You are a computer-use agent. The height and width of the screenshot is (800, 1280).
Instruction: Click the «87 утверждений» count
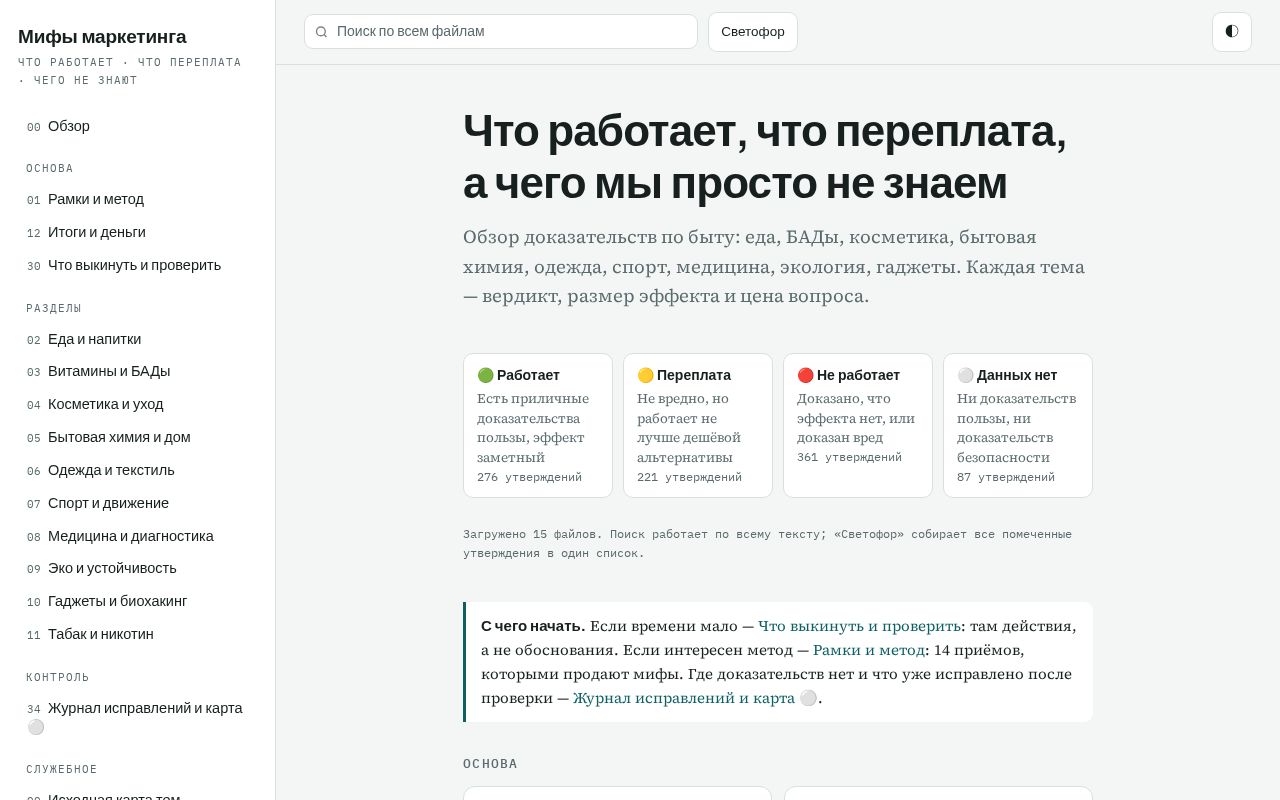click(1006, 478)
